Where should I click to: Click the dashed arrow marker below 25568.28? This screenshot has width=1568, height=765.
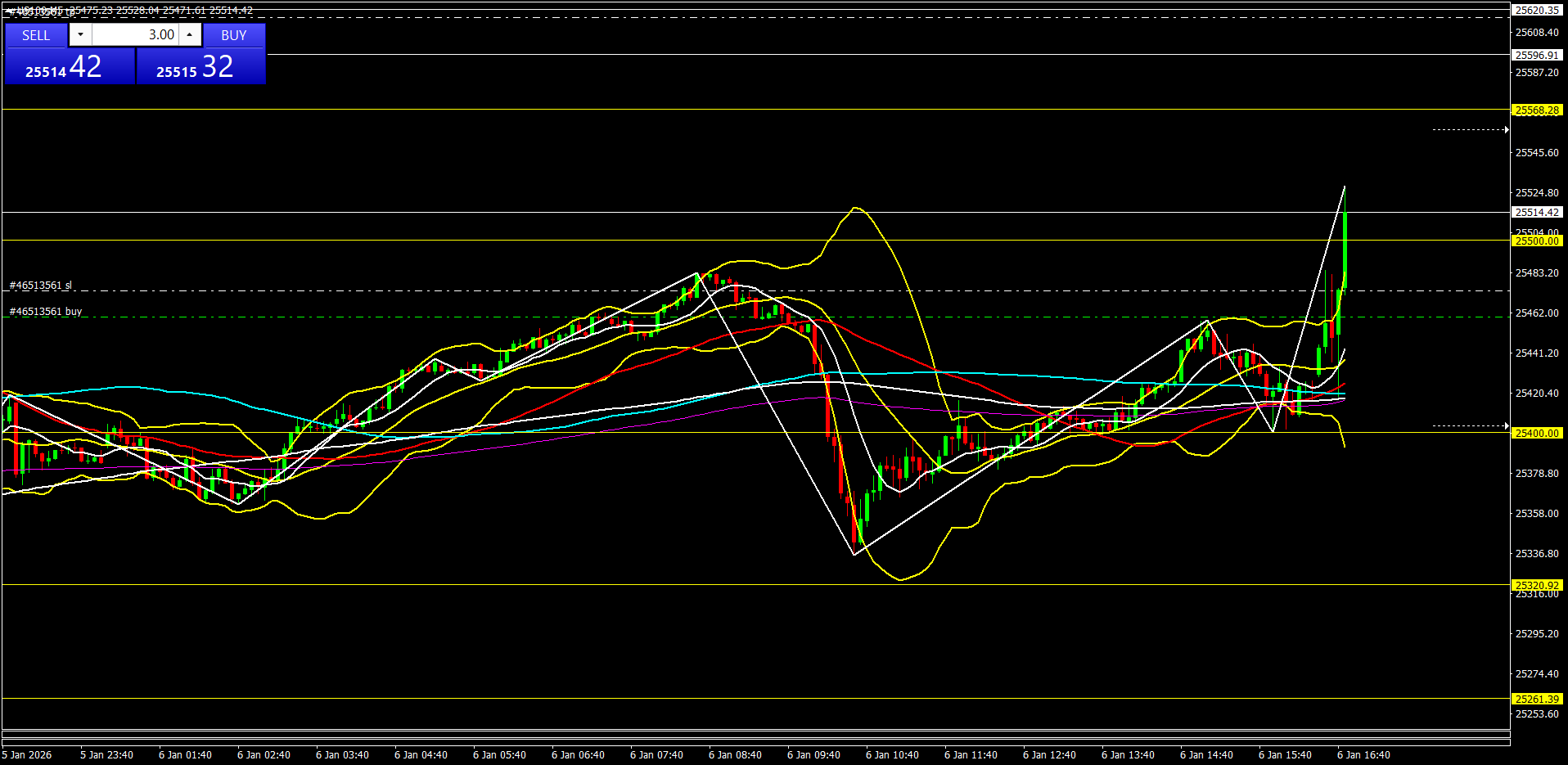[x=1470, y=129]
